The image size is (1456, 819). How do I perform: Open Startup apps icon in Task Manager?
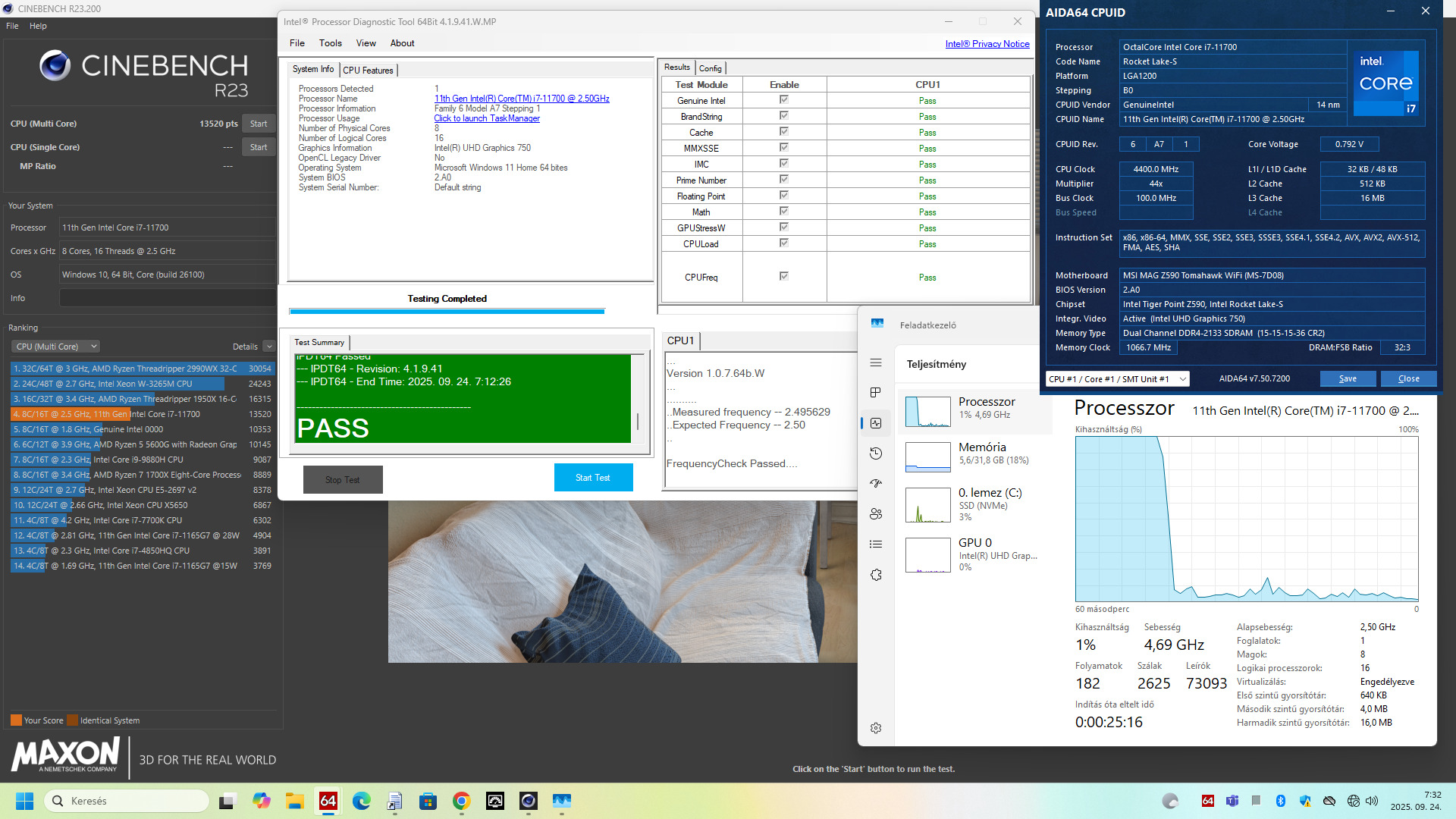coord(876,483)
